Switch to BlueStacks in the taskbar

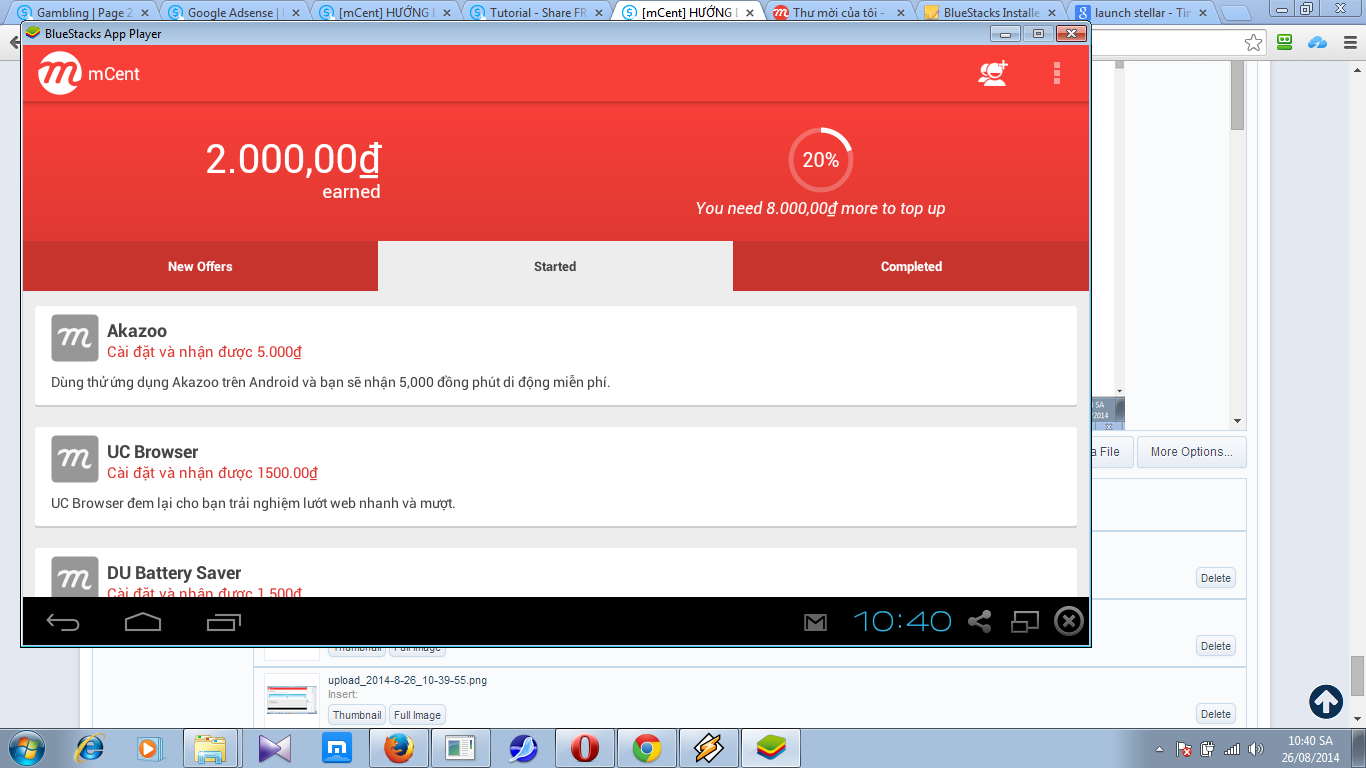771,748
